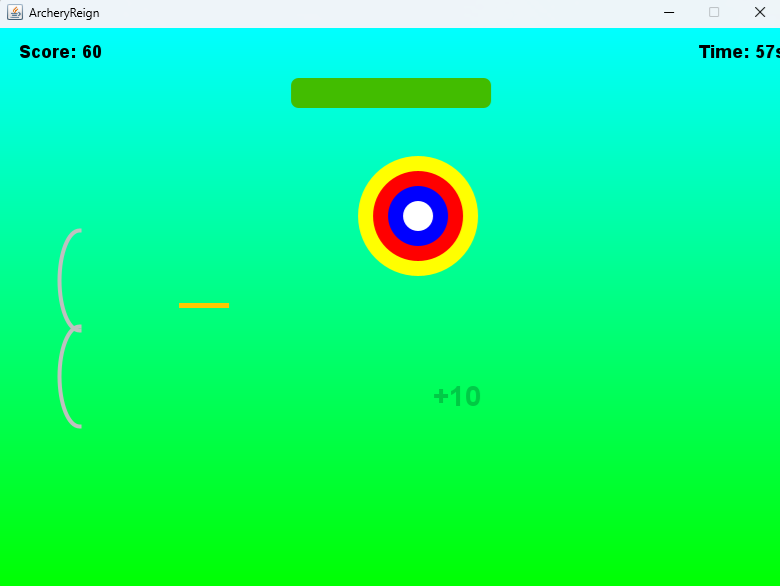
Task: Click the white bullseye of the target
Action: coord(418,216)
